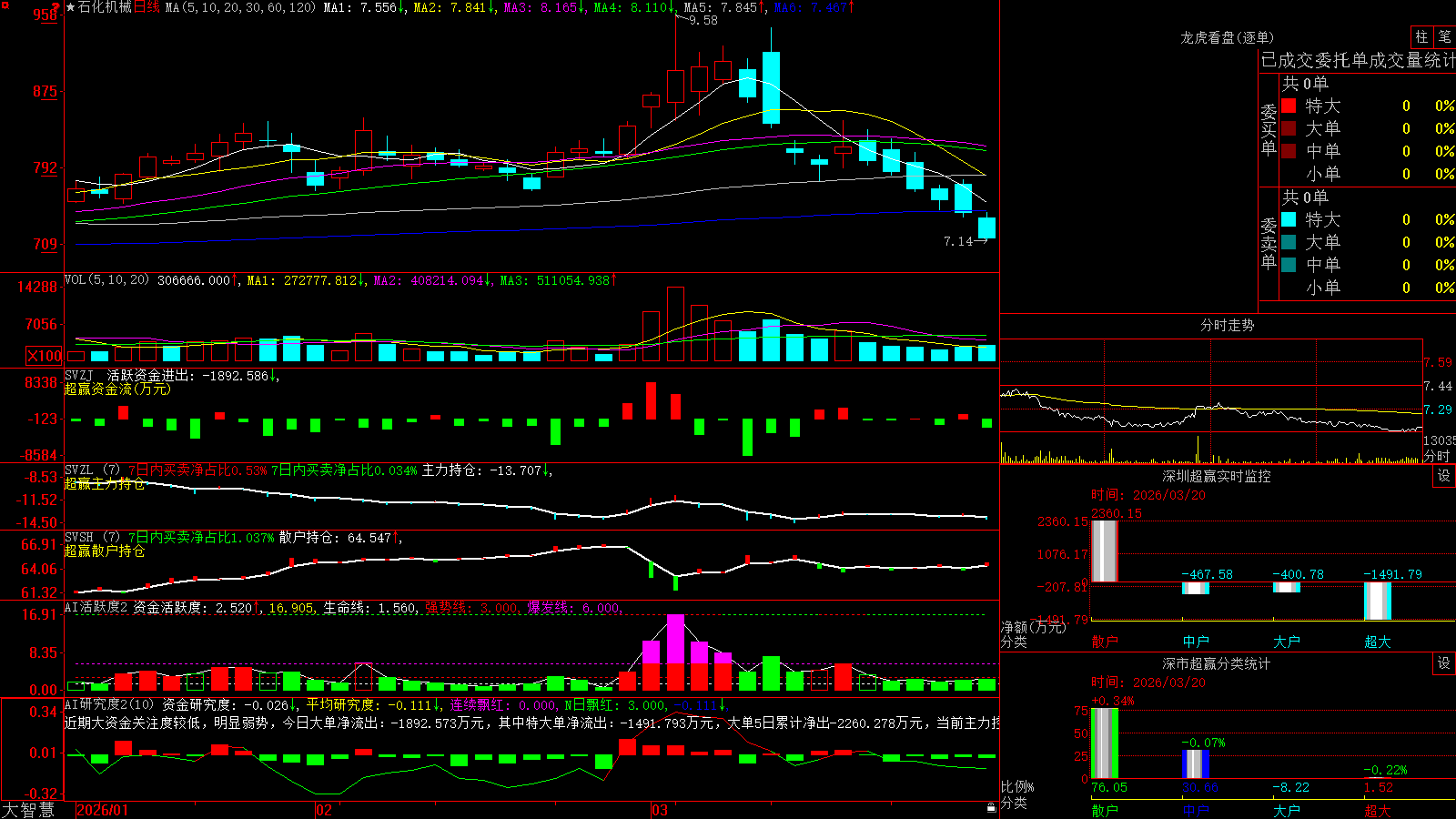Click the cyan 特大 swatch under 委卖单
Image resolution: width=1456 pixels, height=819 pixels.
point(1289,219)
